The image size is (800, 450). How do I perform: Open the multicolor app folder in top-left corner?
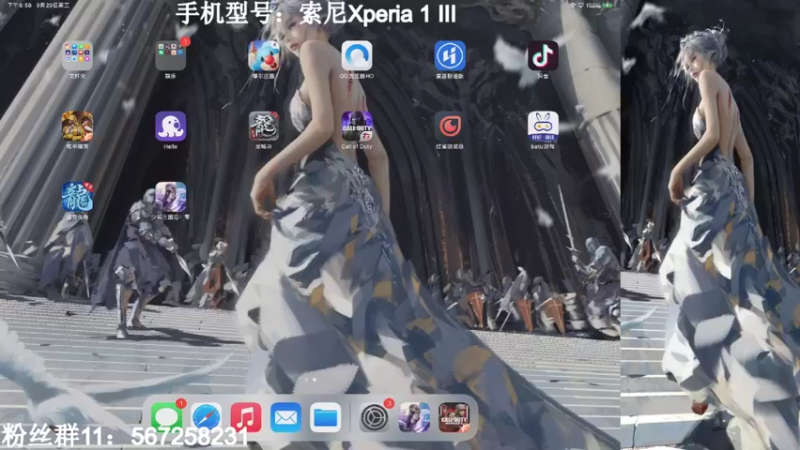coord(77,55)
